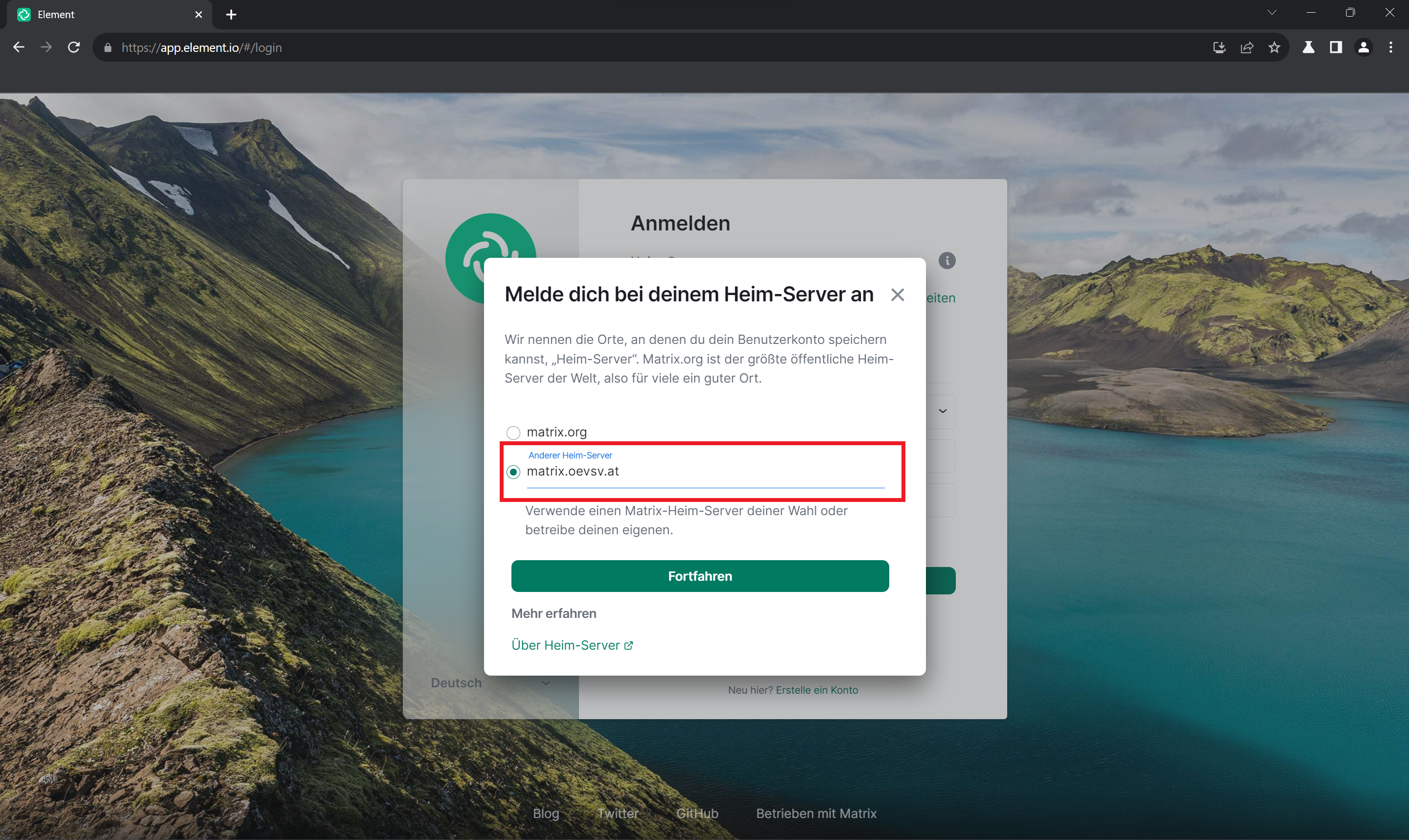This screenshot has height=840, width=1409.
Task: Click the matrix.oevsv.at server input field
Action: 705,472
